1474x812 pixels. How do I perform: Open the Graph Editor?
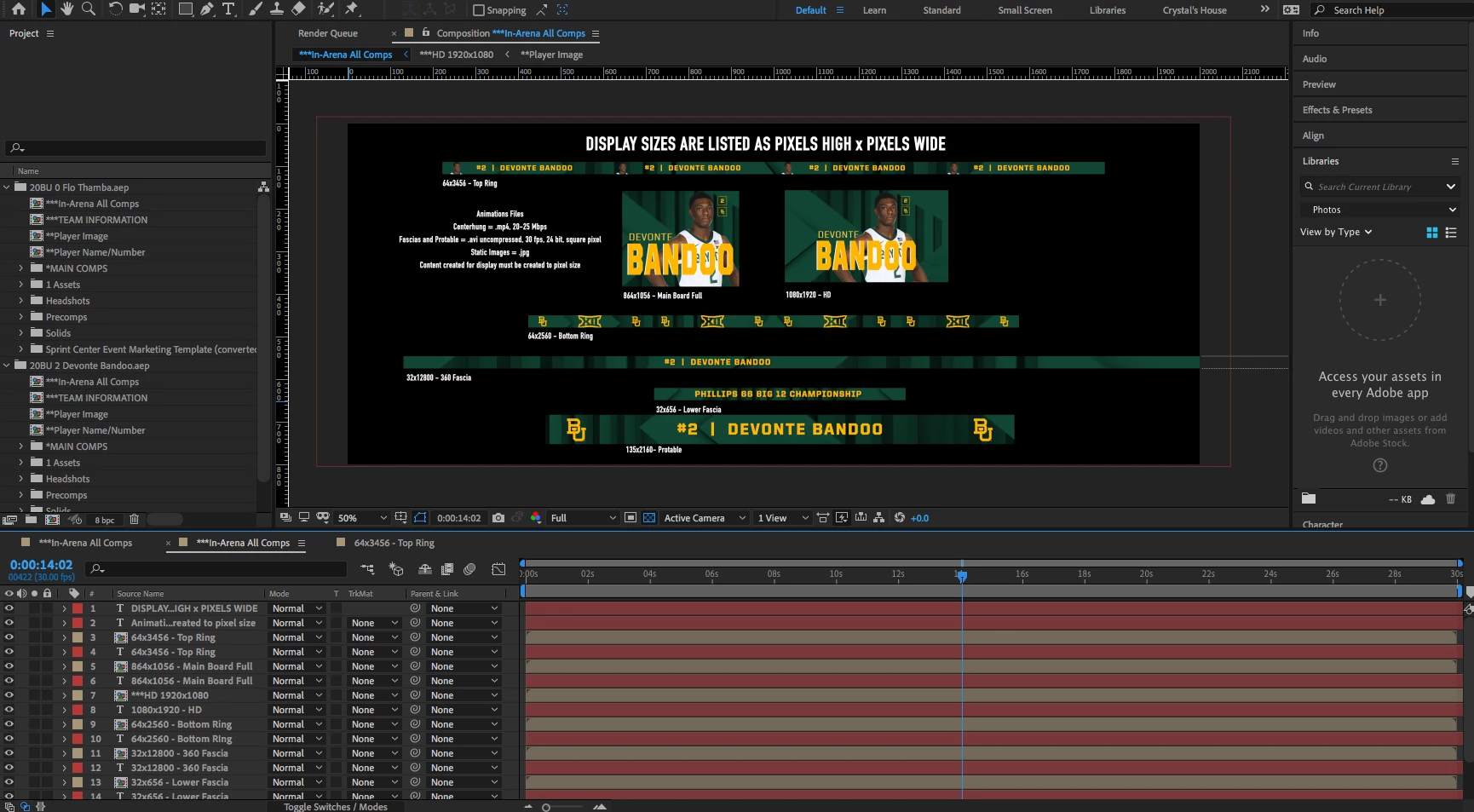coord(499,569)
